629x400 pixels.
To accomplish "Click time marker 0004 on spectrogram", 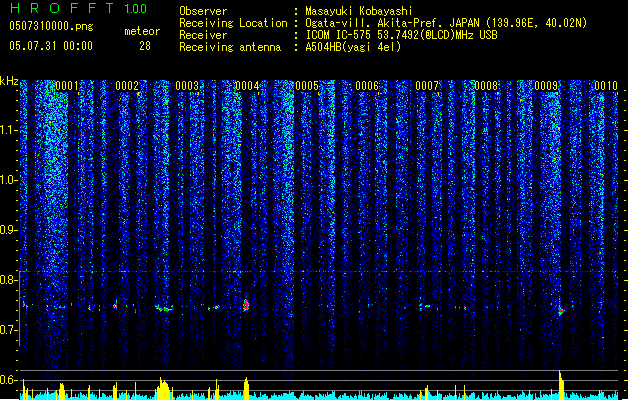I will coord(247,86).
